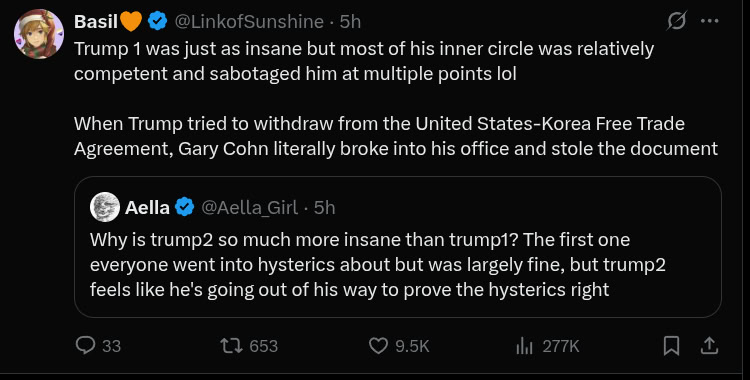The width and height of the screenshot is (750, 380).
Task: Bookmark this post
Action: pyautogui.click(x=672, y=346)
